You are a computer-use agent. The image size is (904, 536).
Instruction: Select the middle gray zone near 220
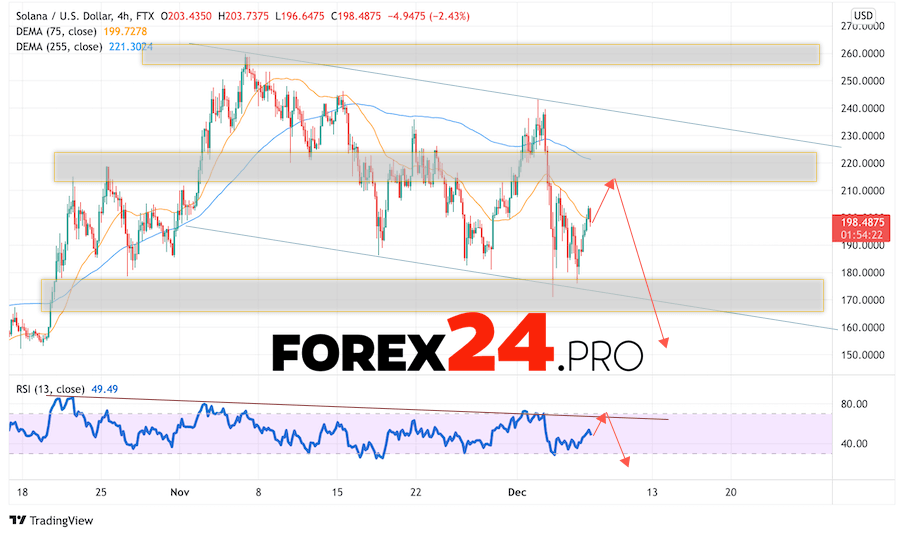pyautogui.click(x=435, y=166)
